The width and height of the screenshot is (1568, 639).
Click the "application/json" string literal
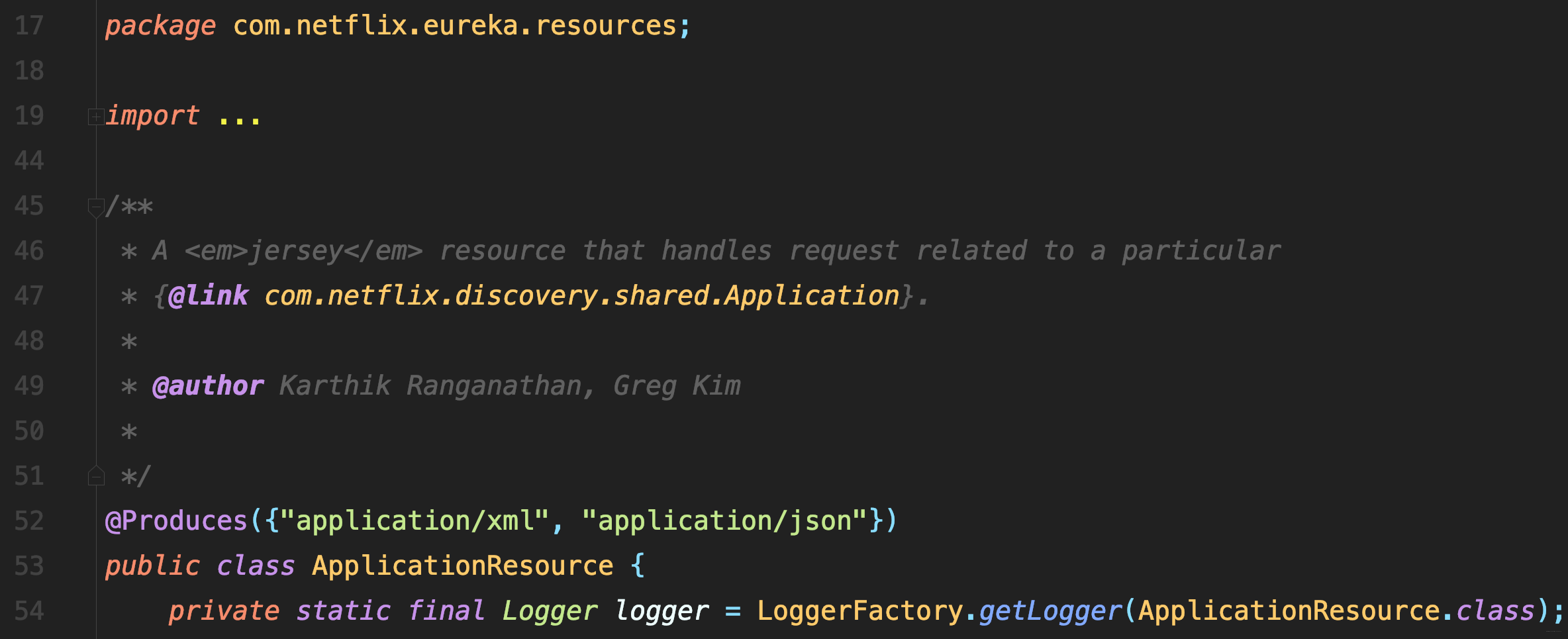(x=724, y=521)
